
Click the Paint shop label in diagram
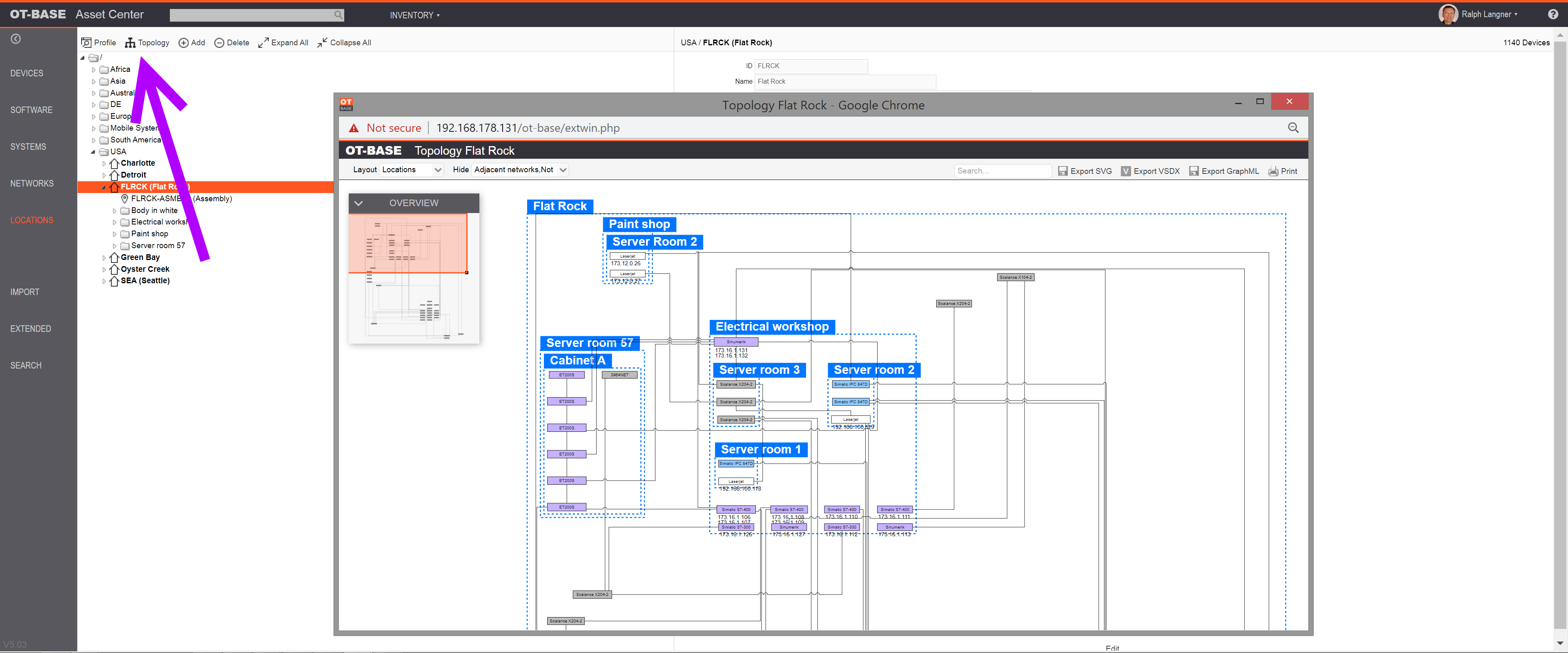(639, 224)
